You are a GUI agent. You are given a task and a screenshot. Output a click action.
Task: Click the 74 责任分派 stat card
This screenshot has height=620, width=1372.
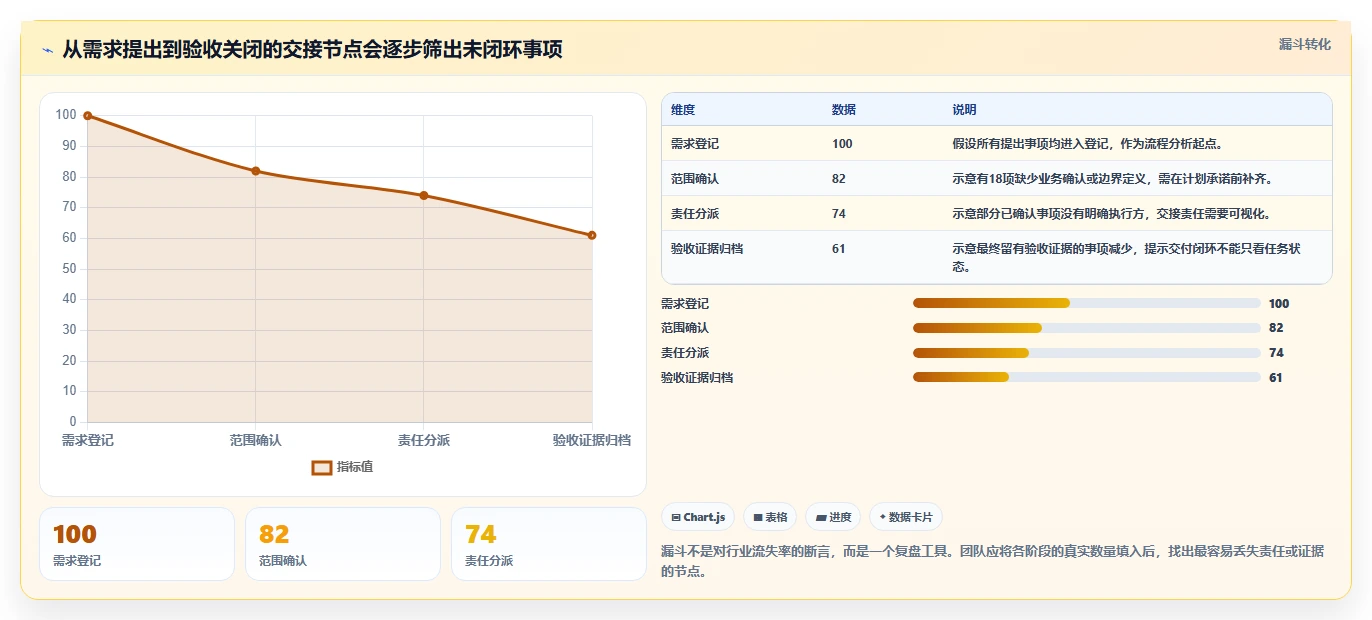(x=549, y=544)
